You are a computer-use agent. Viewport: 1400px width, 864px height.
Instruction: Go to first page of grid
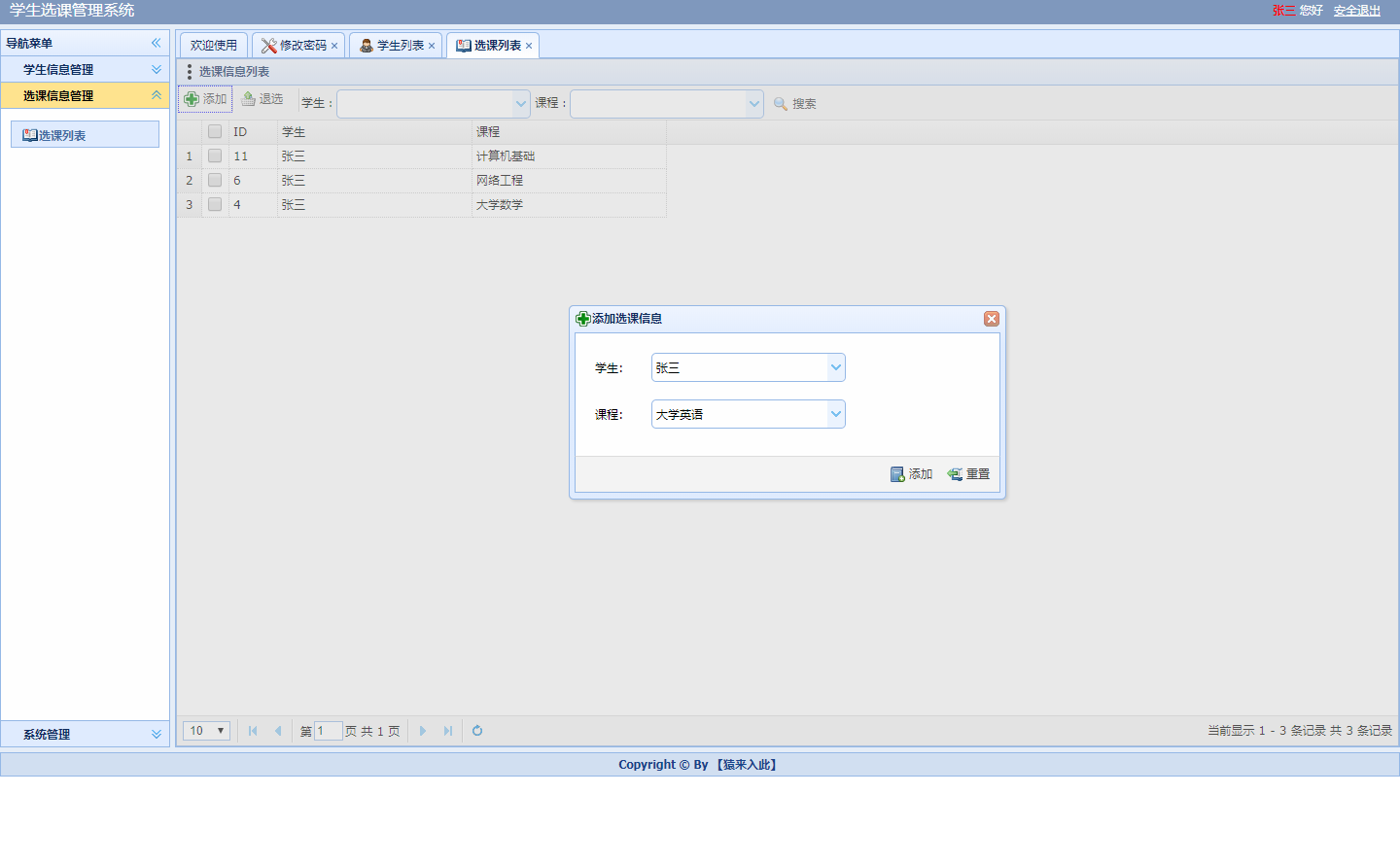tap(253, 731)
